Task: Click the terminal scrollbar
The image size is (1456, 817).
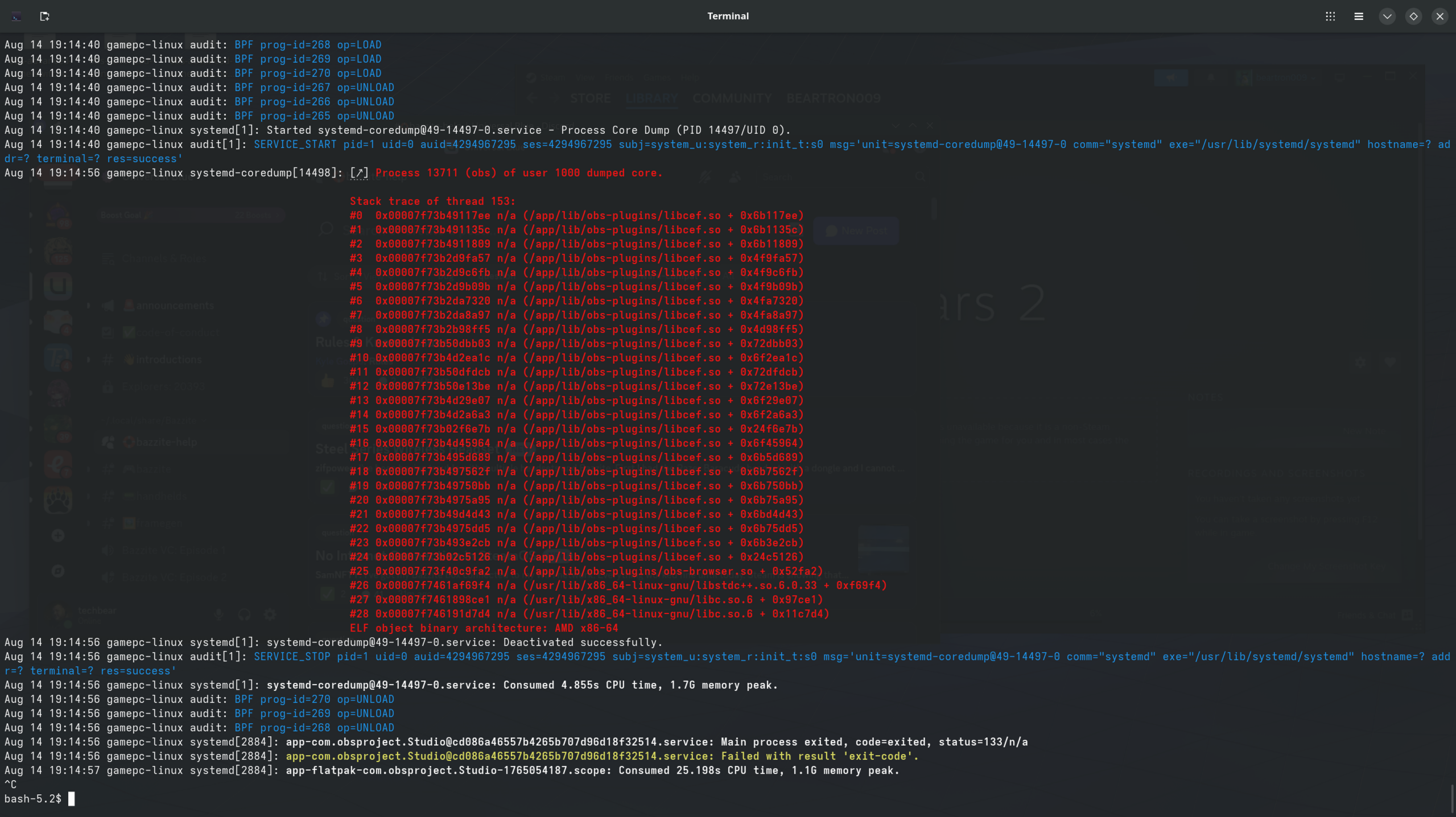Action: [x=1453, y=799]
